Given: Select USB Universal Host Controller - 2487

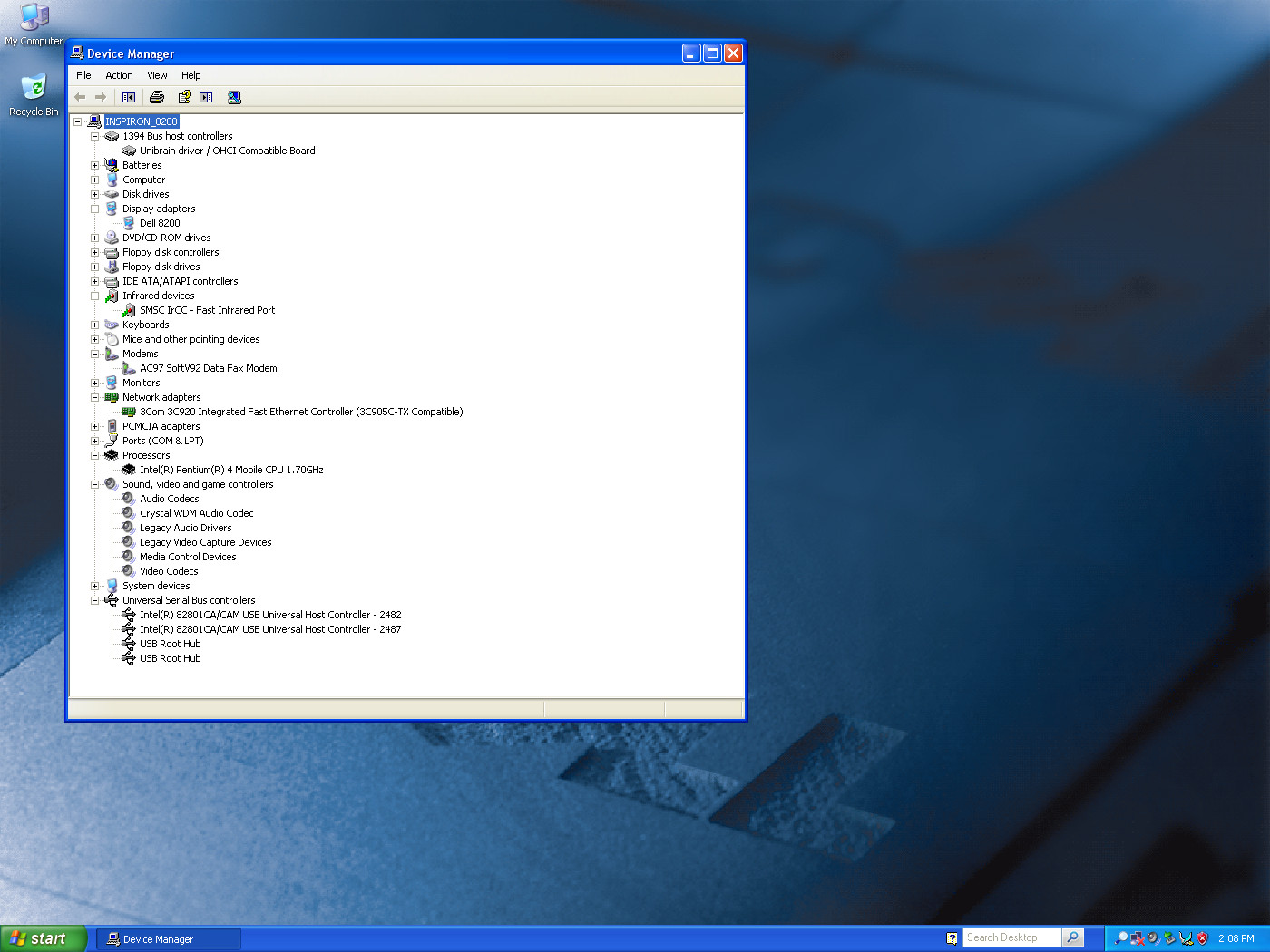Looking at the screenshot, I should 270,629.
